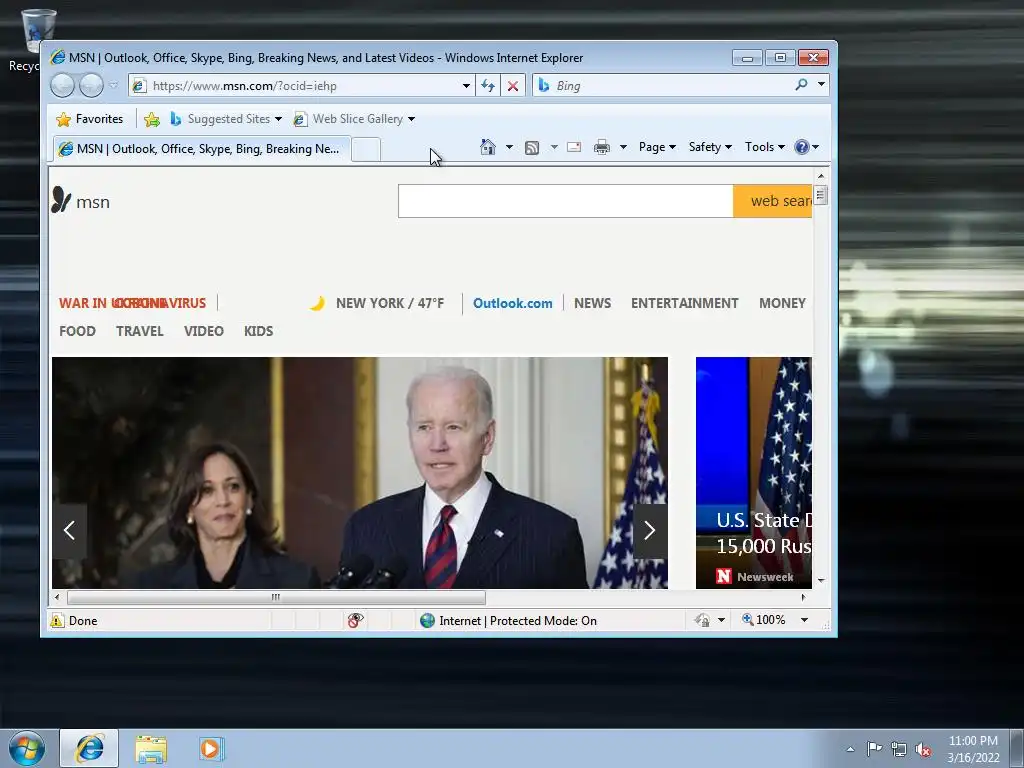Viewport: 1024px width, 768px height.
Task: Click the muted volume tray icon
Action: (x=923, y=749)
